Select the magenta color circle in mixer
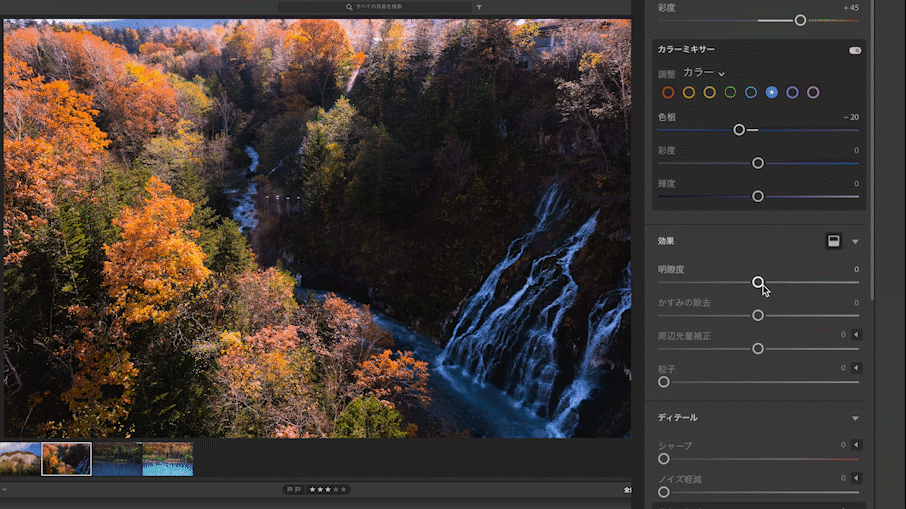 pos(813,92)
